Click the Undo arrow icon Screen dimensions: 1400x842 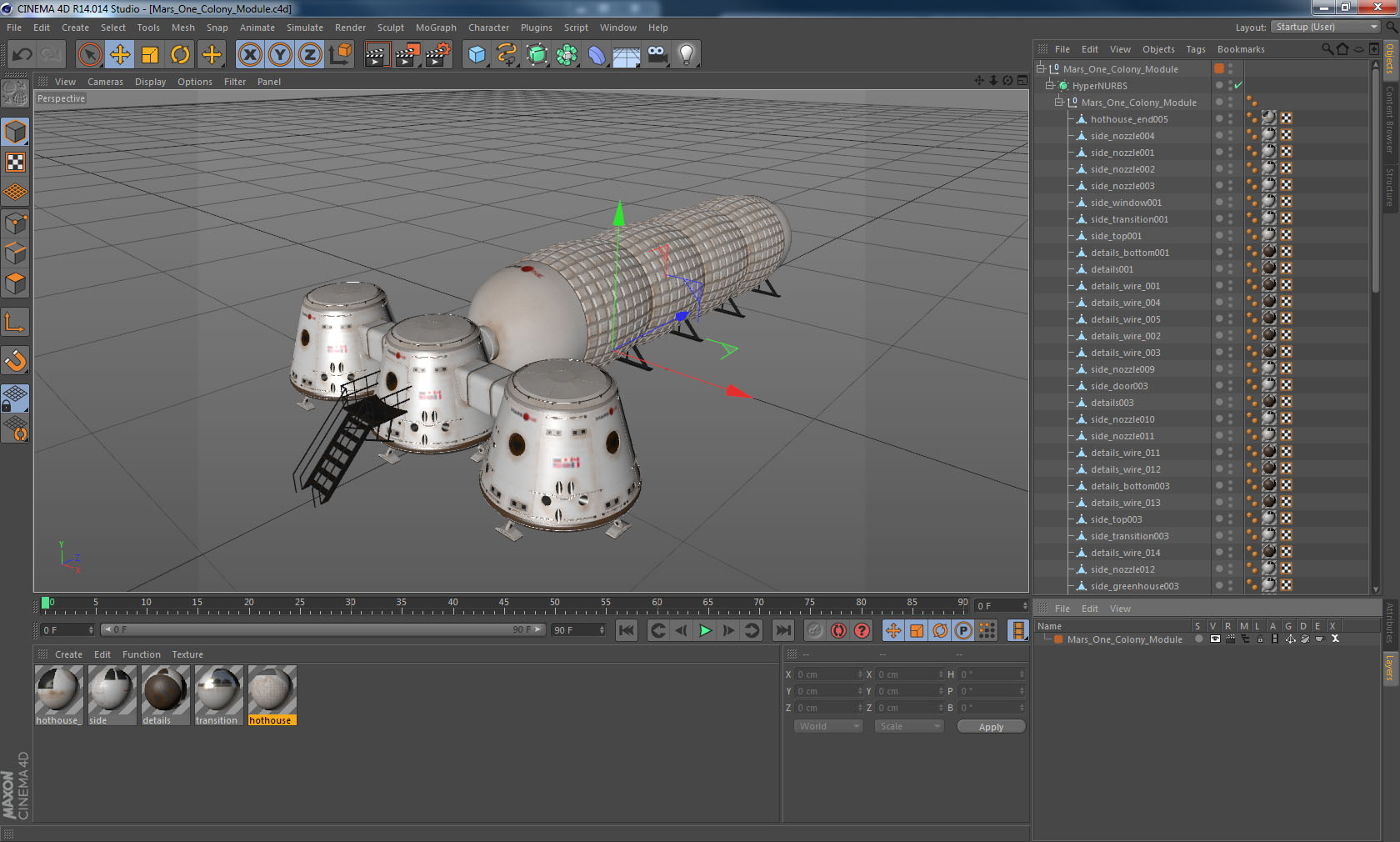click(x=22, y=55)
